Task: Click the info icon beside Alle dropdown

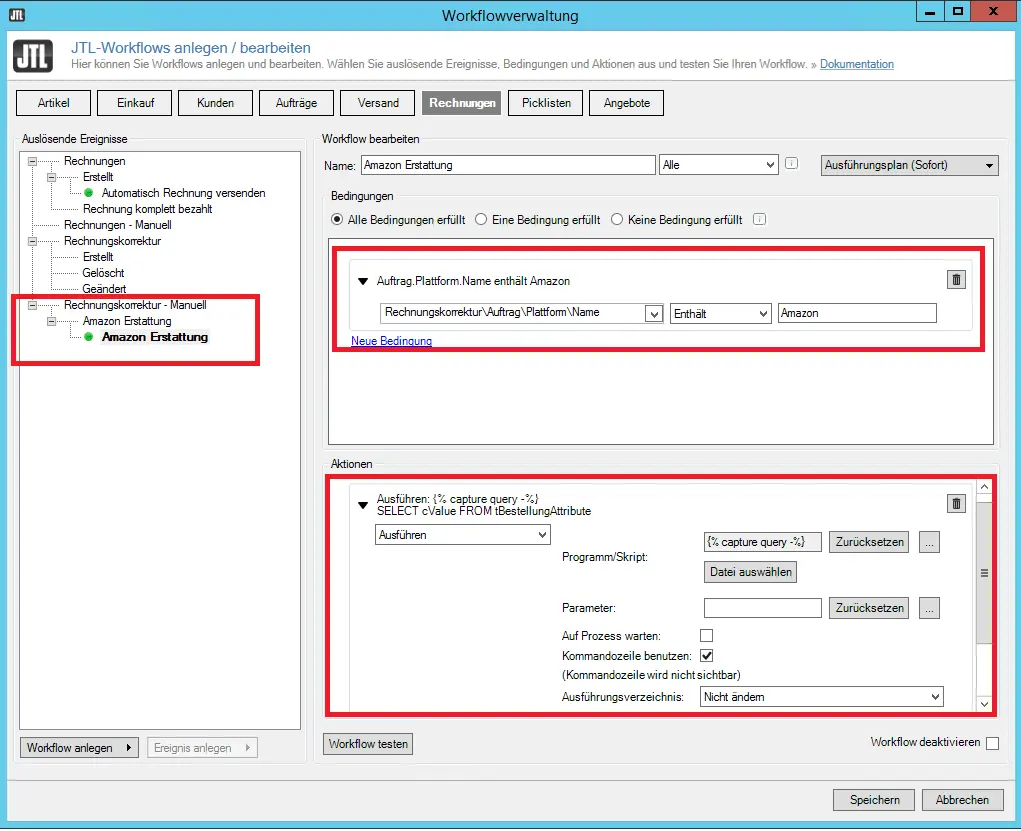Action: pyautogui.click(x=791, y=163)
